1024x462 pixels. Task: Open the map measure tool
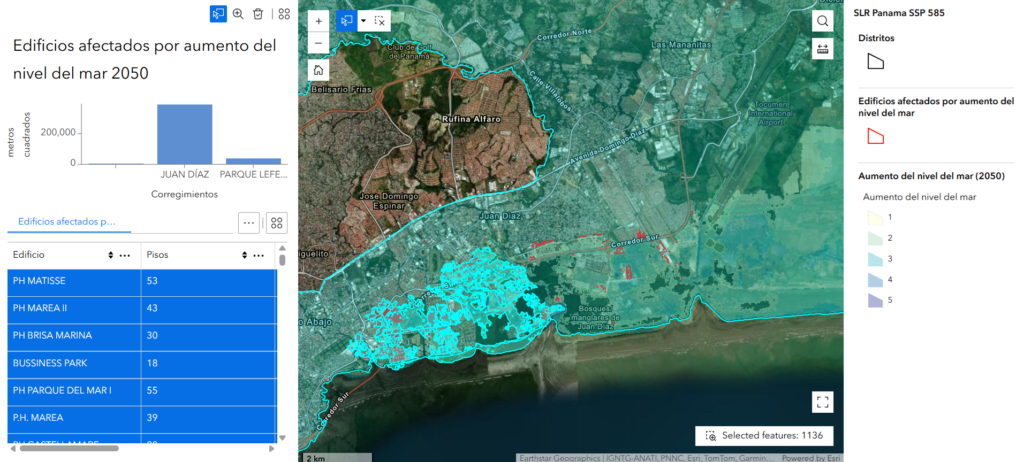point(822,49)
